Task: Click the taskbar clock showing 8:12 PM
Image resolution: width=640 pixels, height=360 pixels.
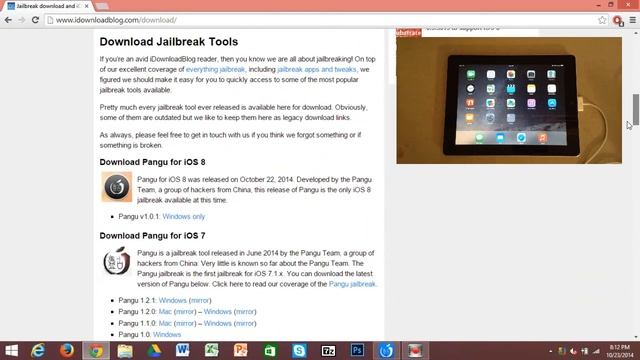Action: pos(620,351)
